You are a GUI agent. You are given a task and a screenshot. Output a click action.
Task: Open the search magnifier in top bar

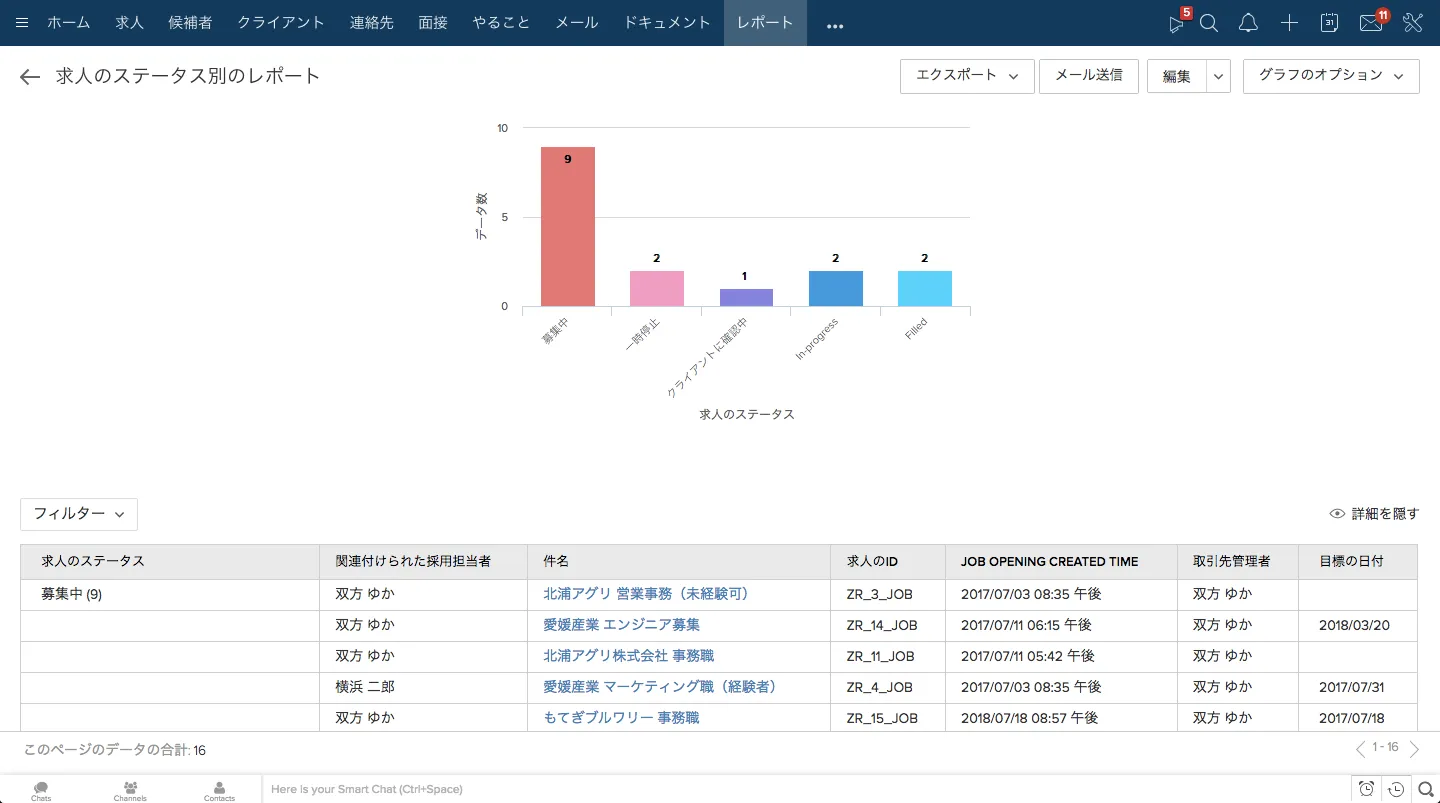point(1209,23)
